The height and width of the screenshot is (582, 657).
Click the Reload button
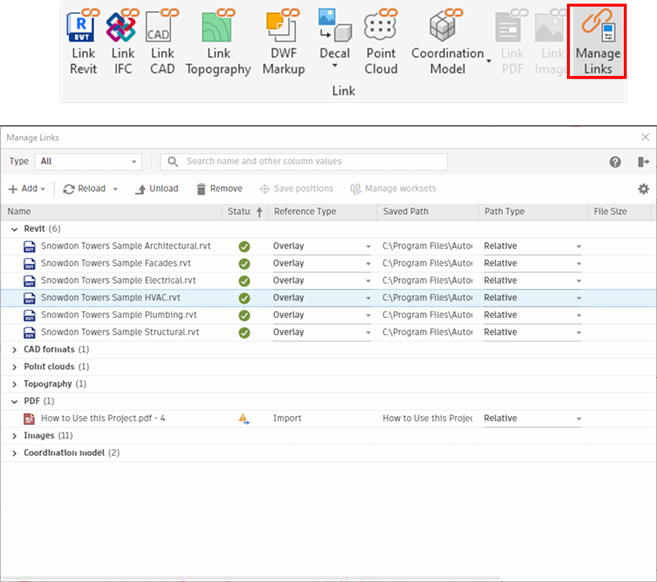84,189
